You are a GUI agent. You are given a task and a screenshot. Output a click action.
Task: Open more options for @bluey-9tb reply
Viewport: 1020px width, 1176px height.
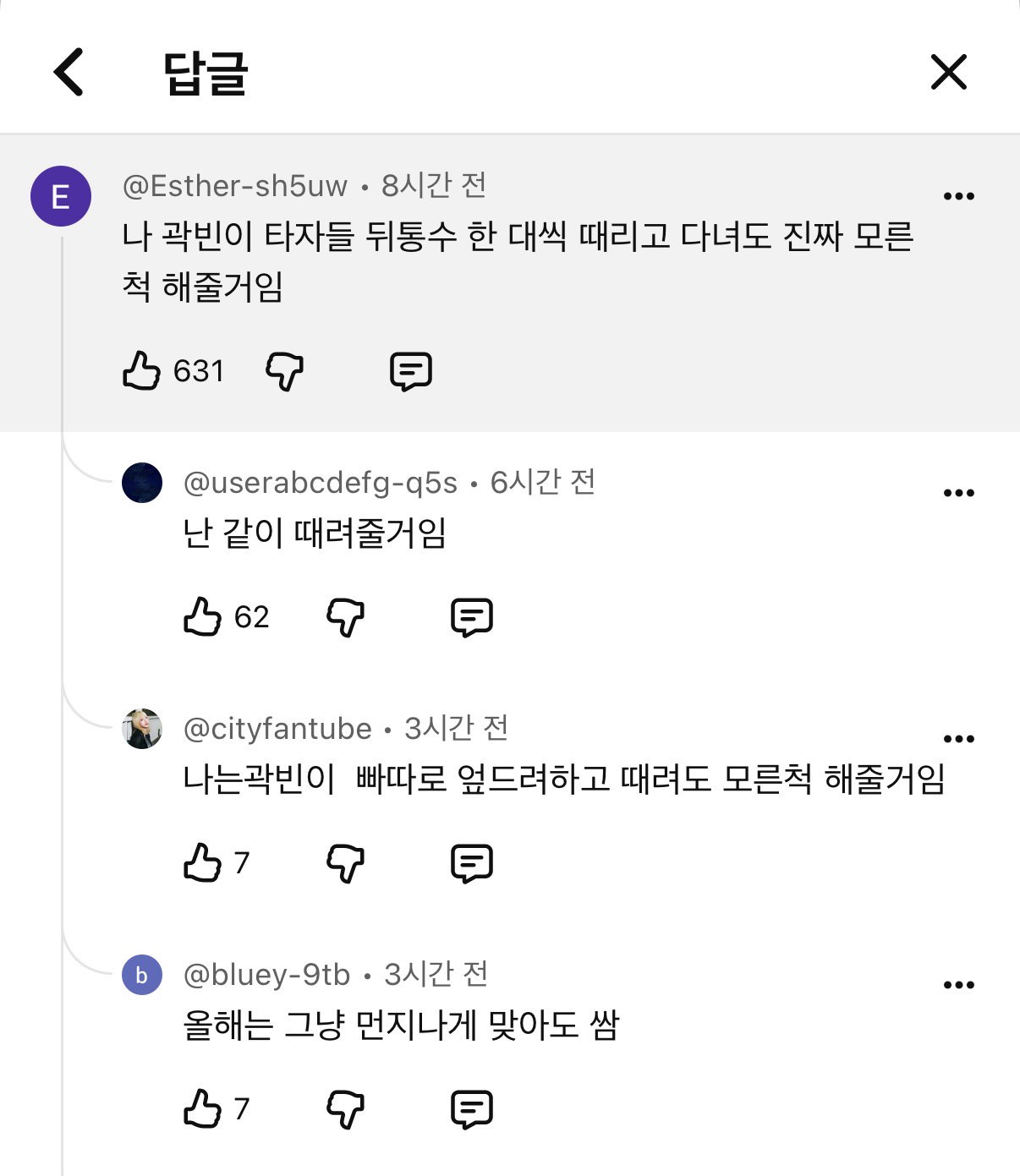[958, 985]
